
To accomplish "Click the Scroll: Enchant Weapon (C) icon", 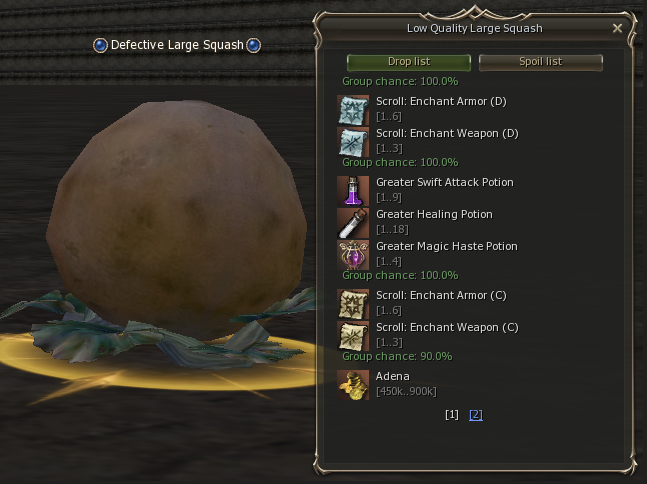I will coord(353,336).
